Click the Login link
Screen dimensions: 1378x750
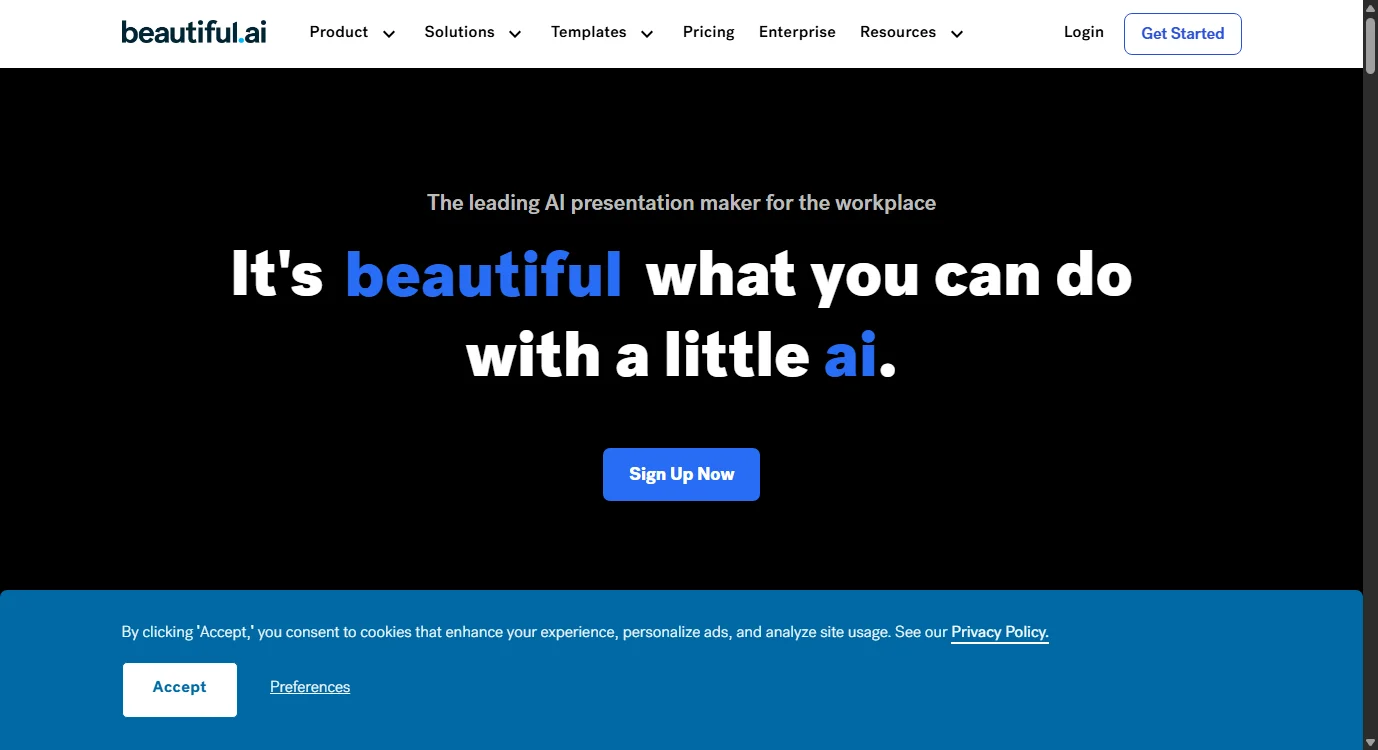pyautogui.click(x=1084, y=32)
